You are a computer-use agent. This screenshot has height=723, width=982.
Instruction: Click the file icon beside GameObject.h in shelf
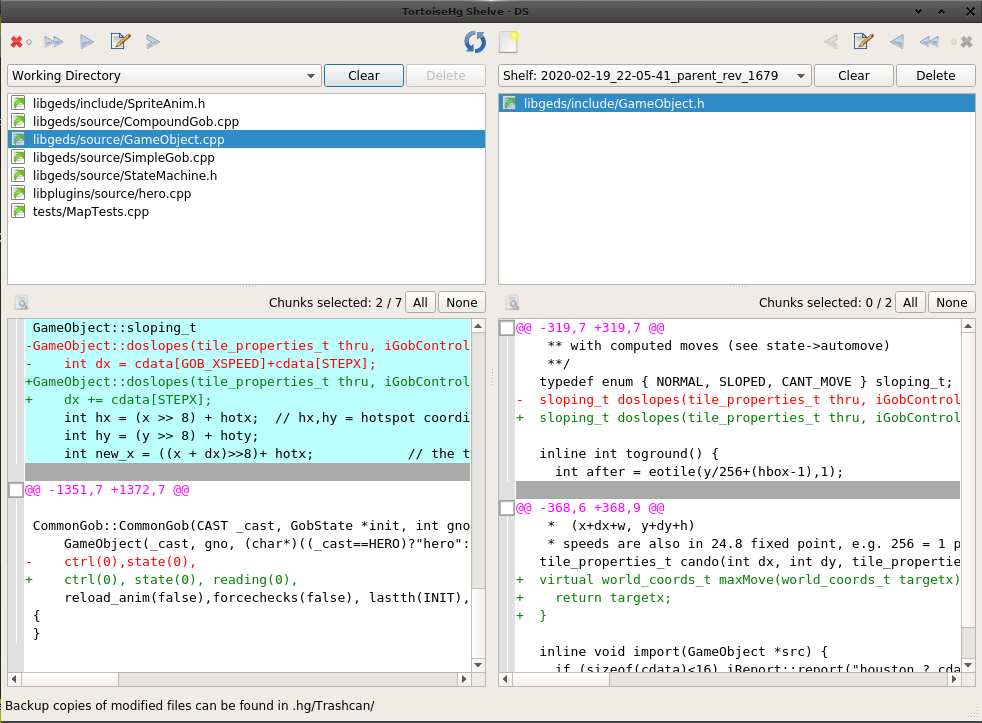pos(510,103)
